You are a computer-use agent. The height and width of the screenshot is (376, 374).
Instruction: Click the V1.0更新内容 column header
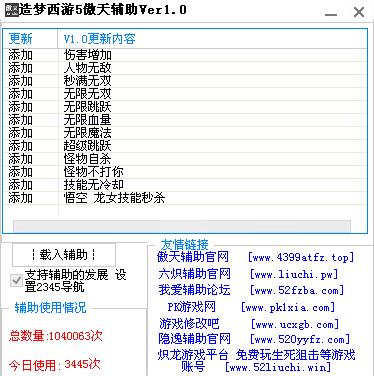coord(212,39)
